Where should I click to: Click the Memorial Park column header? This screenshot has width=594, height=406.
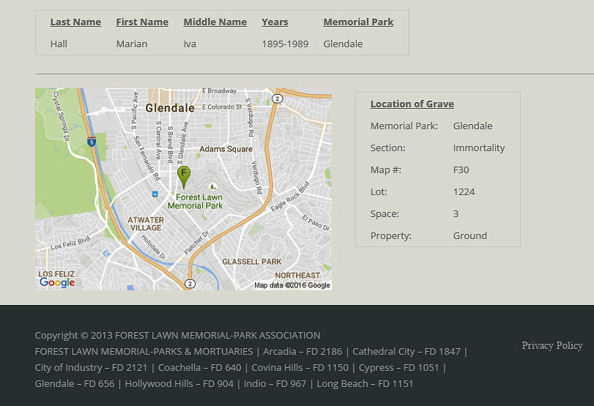(x=358, y=22)
